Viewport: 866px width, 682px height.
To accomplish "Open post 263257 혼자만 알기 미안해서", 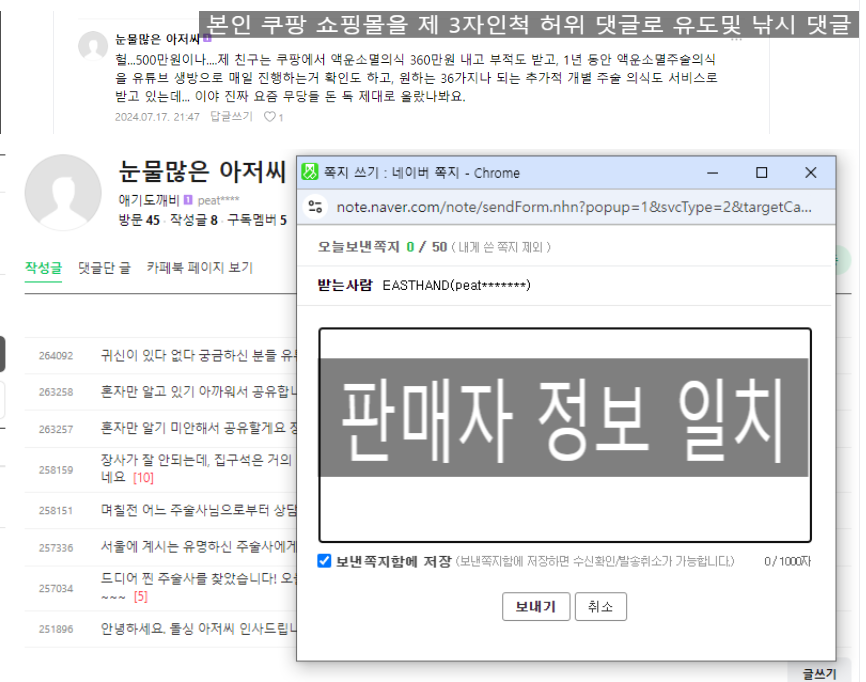I will click(199, 428).
